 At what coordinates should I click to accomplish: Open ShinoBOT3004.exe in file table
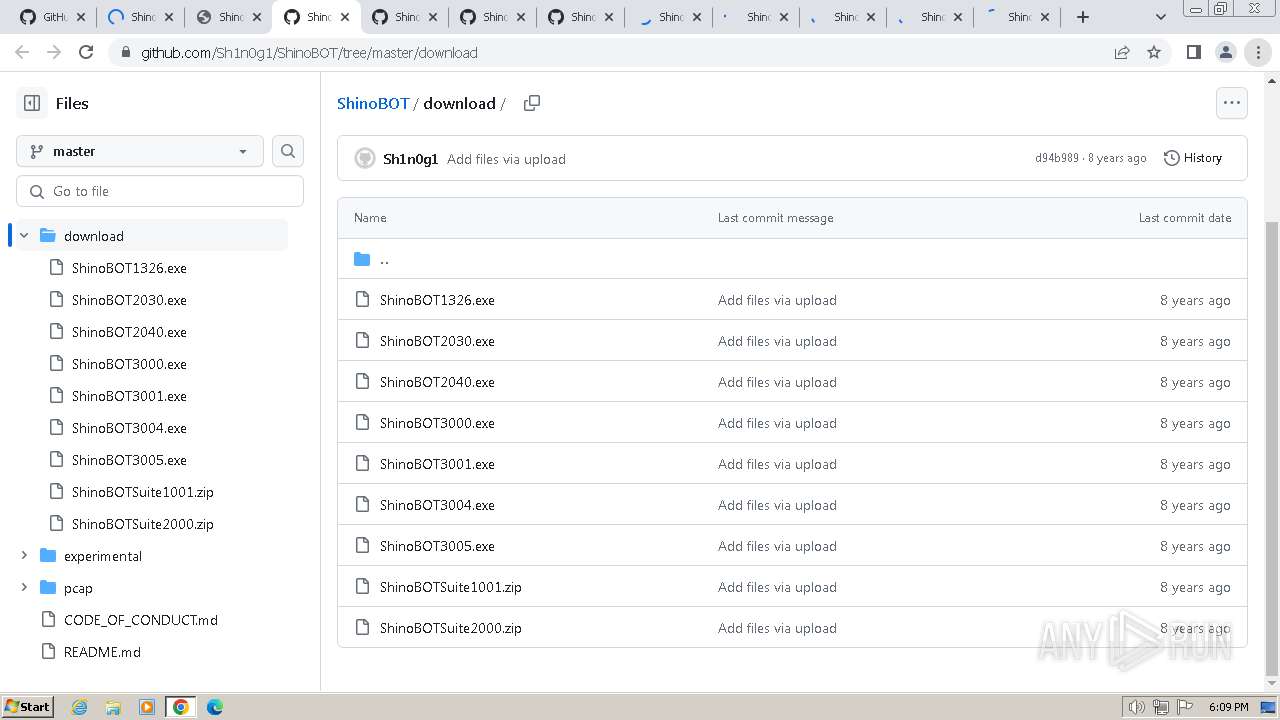click(437, 505)
